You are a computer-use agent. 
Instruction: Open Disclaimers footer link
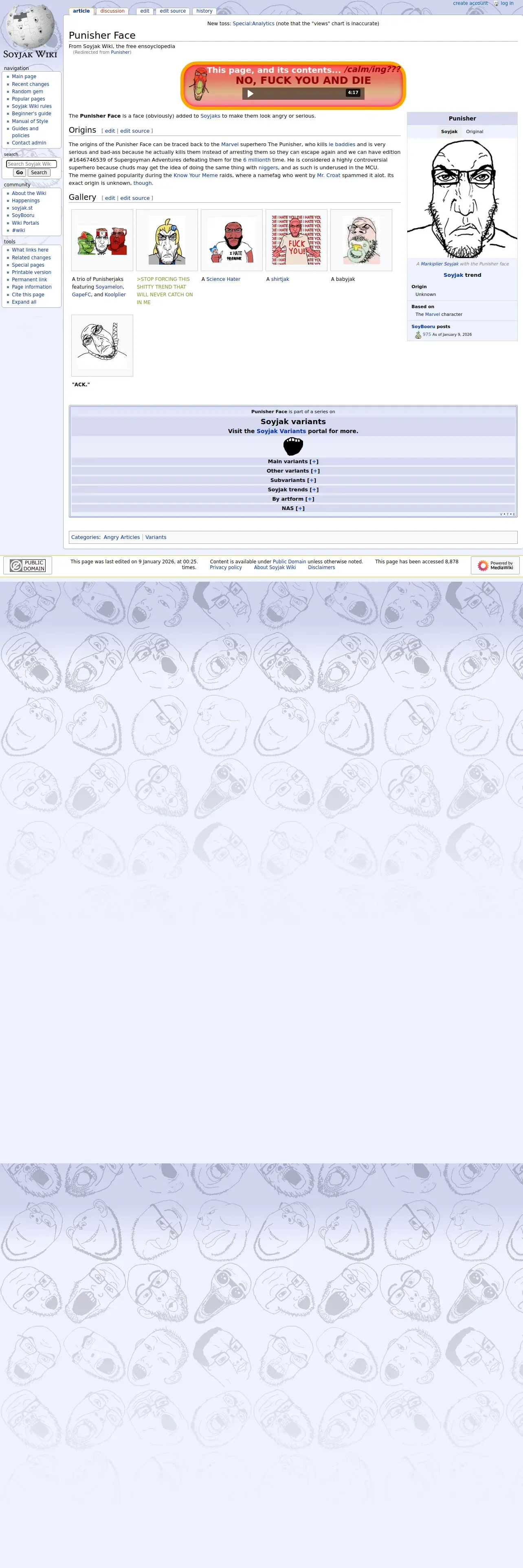321,567
